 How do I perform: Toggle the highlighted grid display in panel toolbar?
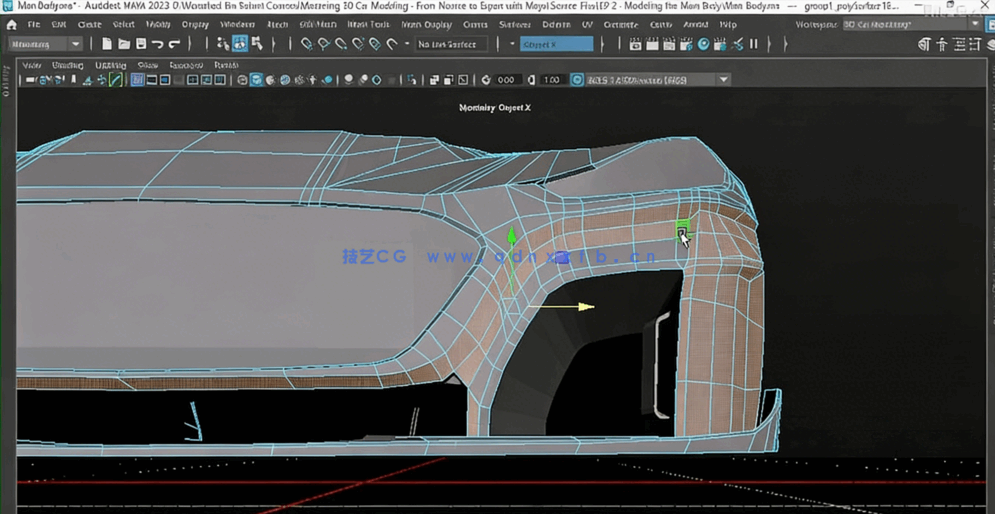coord(137,80)
